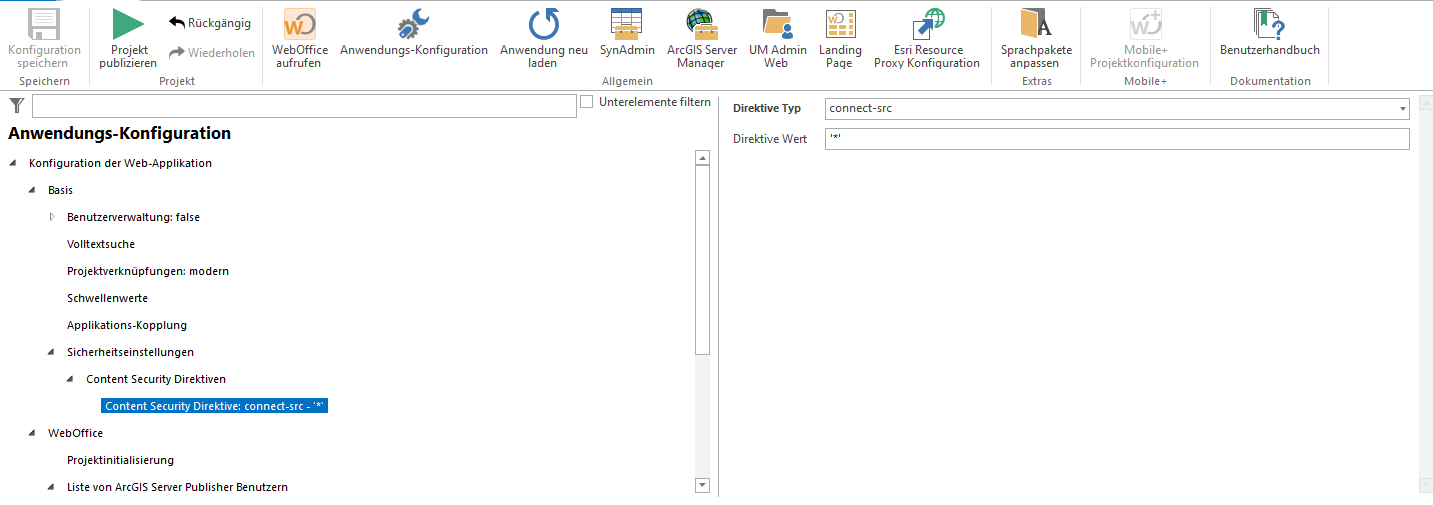Open Sprachpakete anpassen tool
Viewport: 1433px width, 505px height.
point(1036,25)
